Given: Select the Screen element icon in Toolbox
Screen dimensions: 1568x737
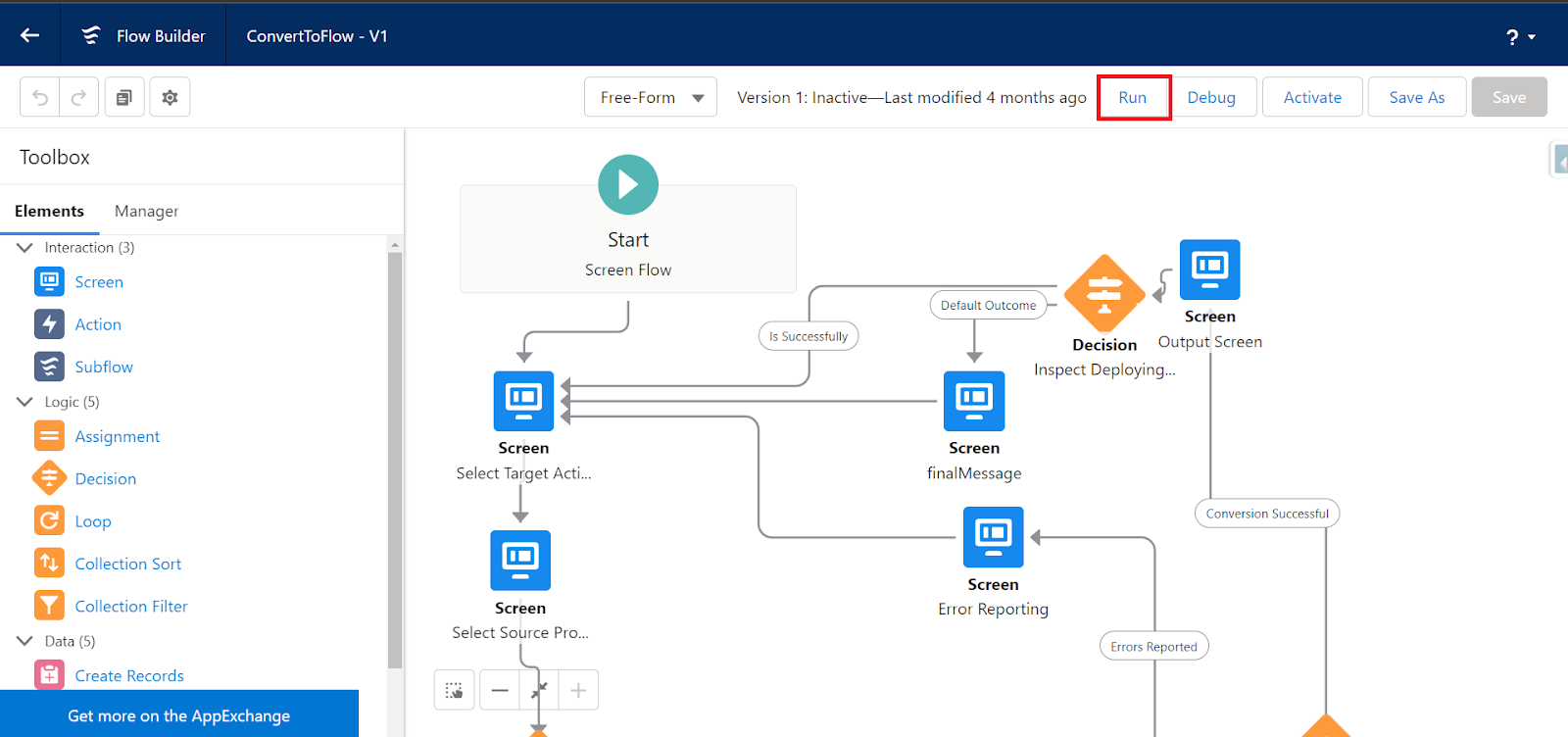Looking at the screenshot, I should [49, 281].
